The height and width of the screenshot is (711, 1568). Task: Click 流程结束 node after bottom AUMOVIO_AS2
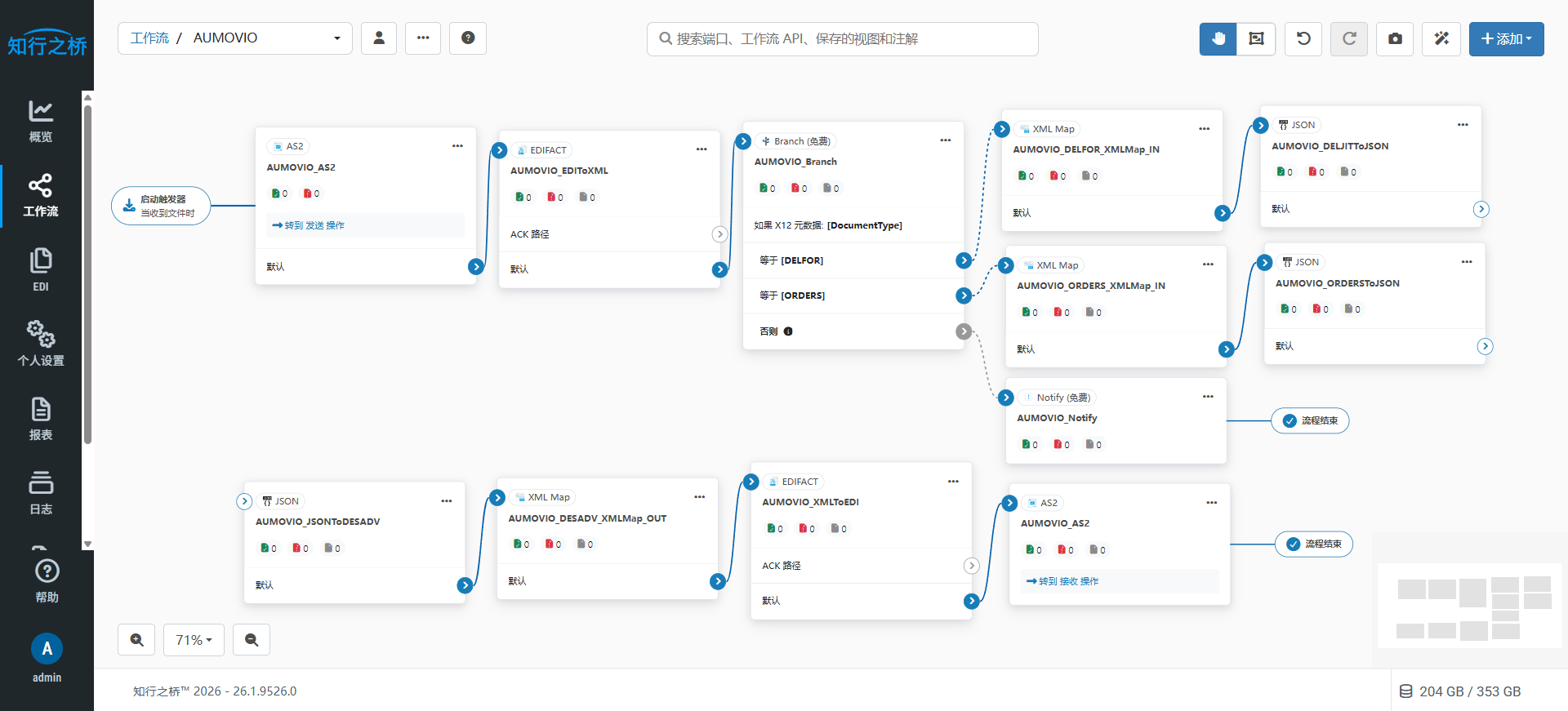point(1314,544)
